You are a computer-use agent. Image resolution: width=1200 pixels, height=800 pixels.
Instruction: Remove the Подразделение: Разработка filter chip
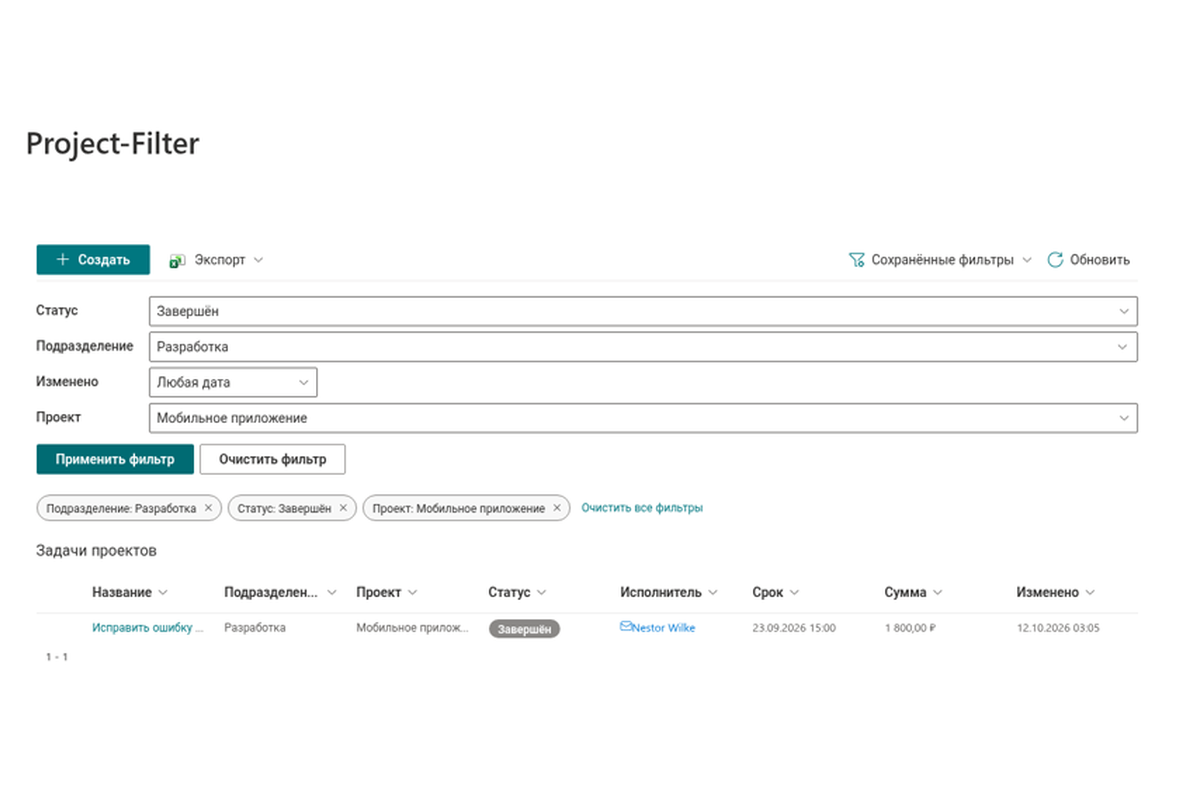[208, 508]
